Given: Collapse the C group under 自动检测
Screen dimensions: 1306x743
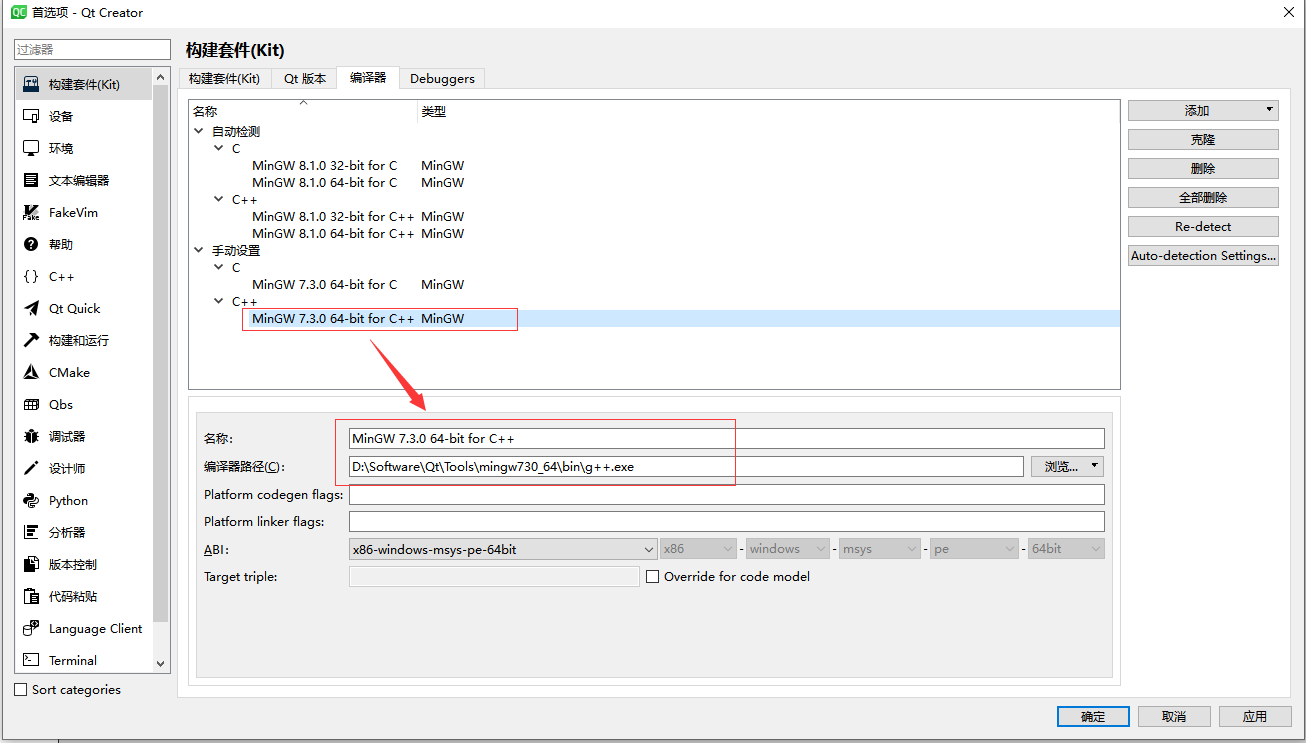Looking at the screenshot, I should coord(219,148).
